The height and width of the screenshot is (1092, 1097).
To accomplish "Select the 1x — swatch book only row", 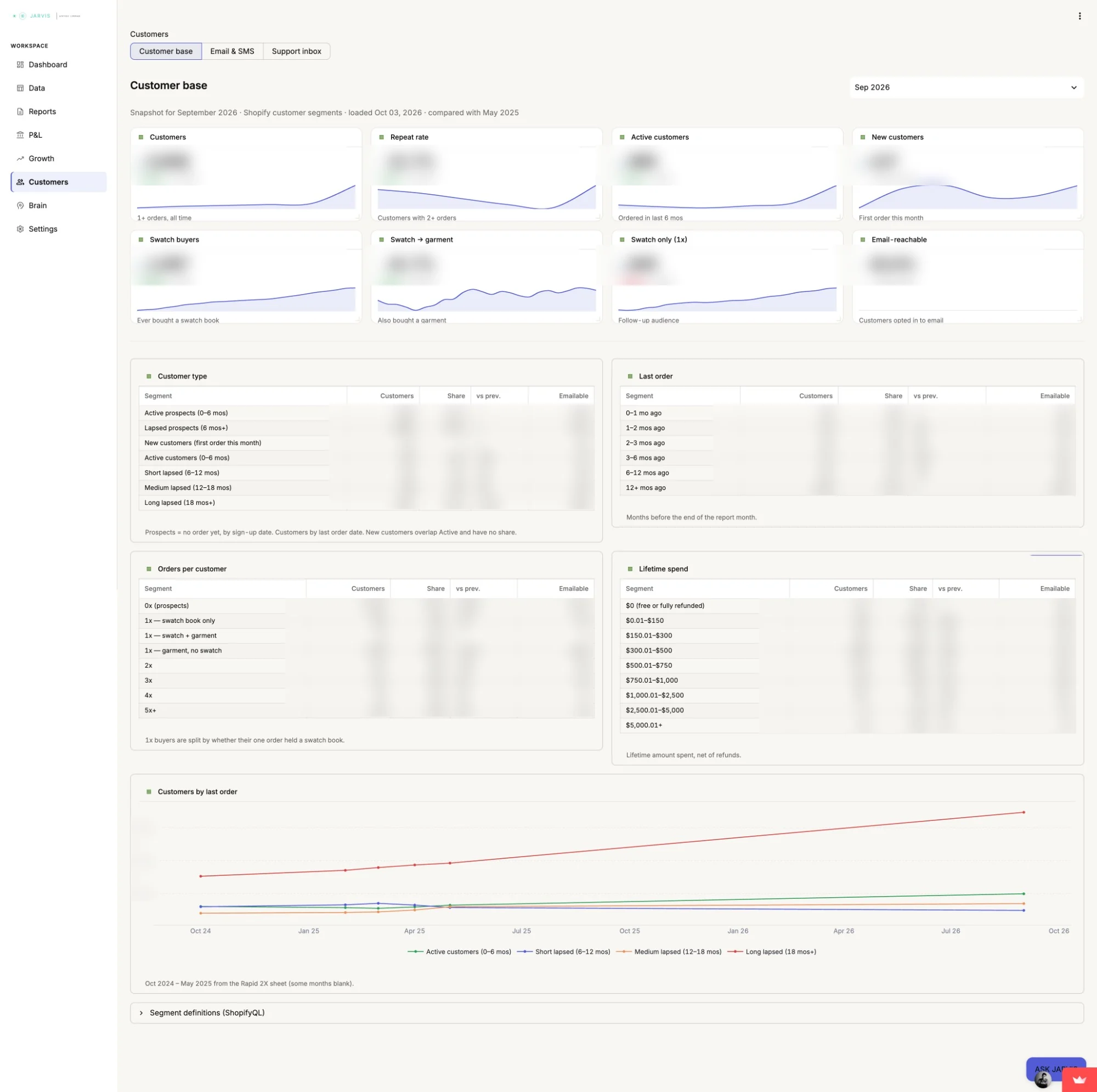I will [366, 621].
